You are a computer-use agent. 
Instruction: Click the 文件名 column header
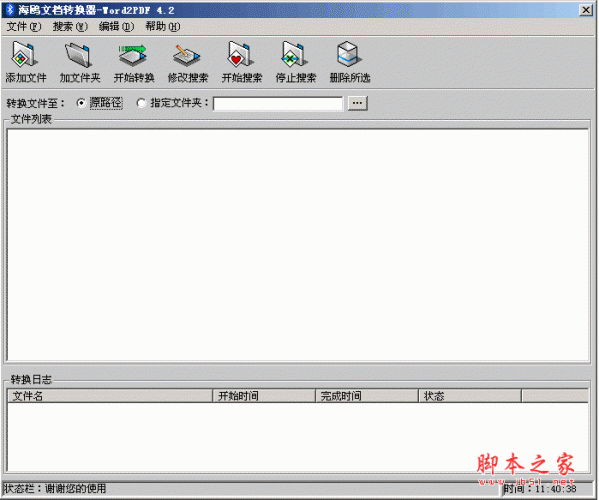tap(110, 396)
